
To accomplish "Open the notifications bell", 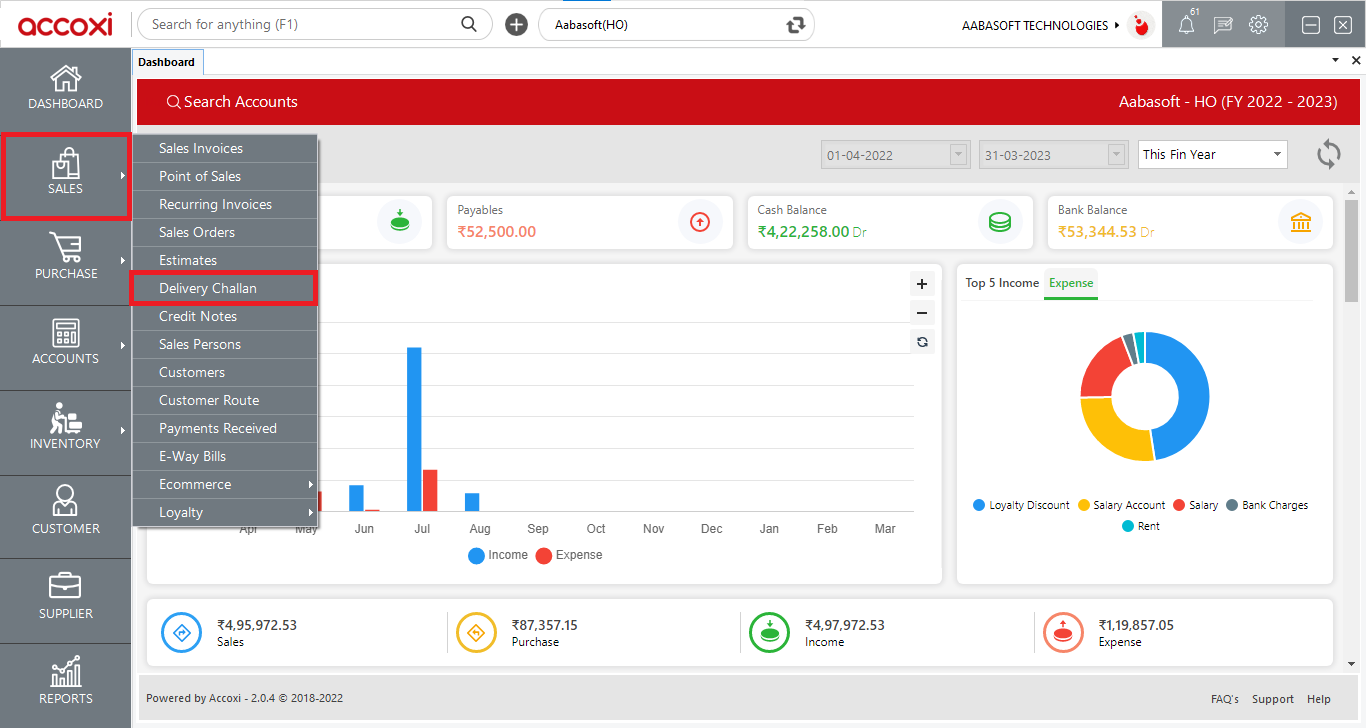I will click(1187, 24).
